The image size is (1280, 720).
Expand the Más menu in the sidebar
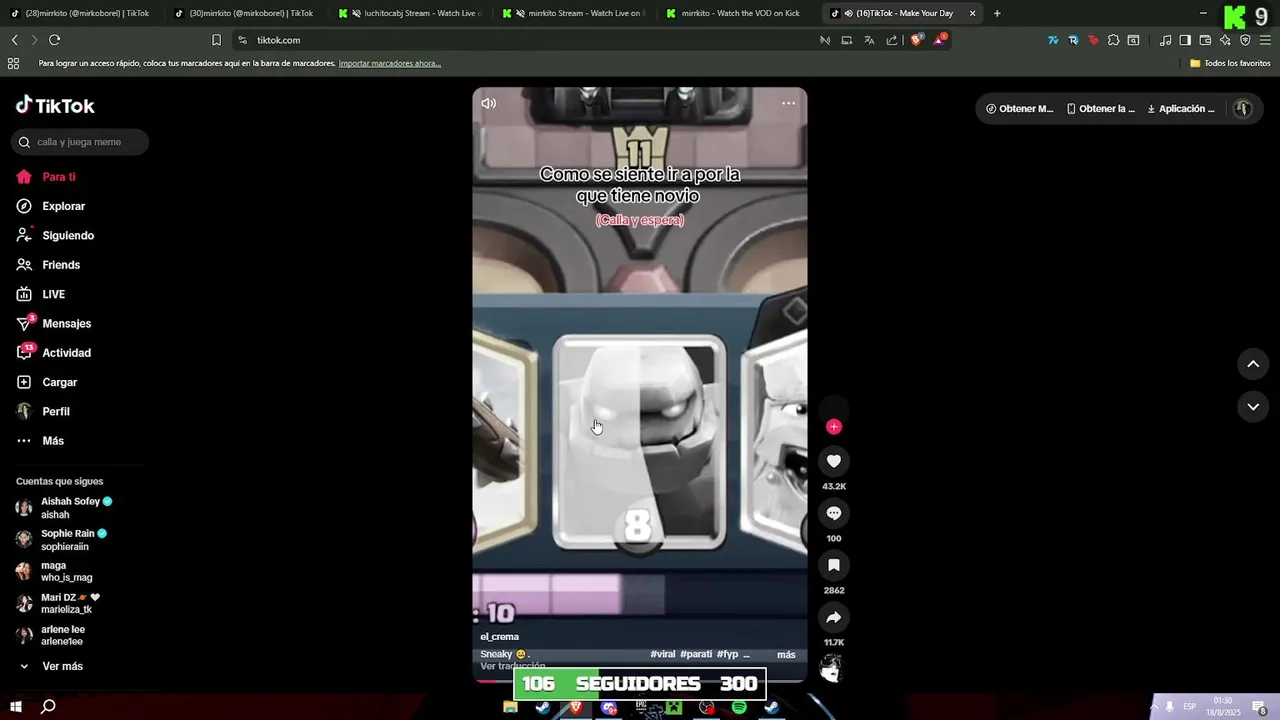click(41, 441)
